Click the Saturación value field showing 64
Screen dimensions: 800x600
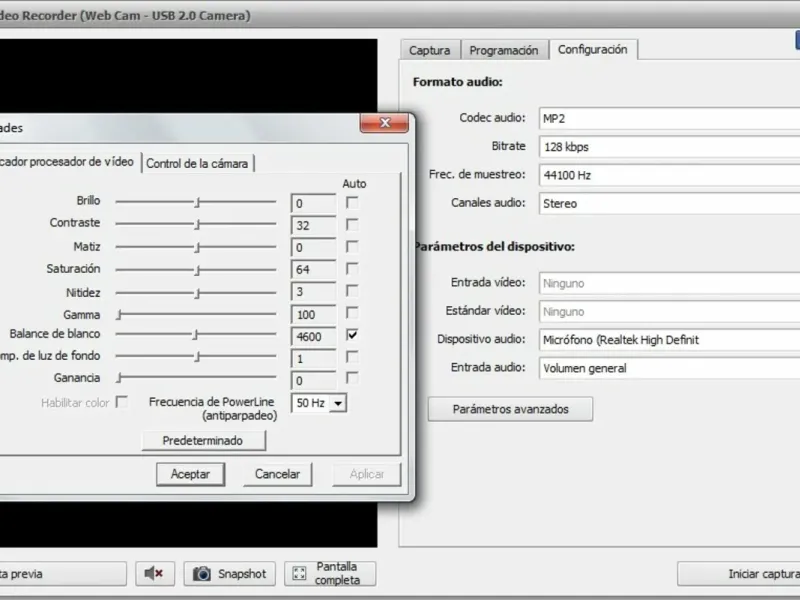tap(313, 269)
